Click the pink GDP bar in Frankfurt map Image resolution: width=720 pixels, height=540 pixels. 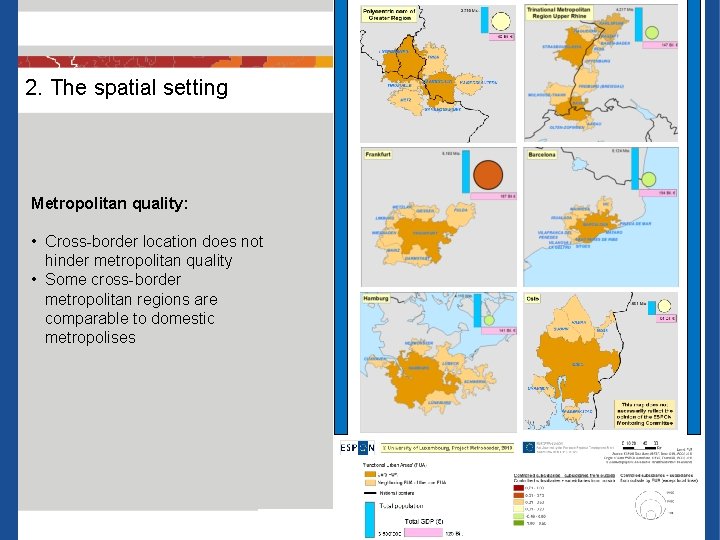(493, 197)
